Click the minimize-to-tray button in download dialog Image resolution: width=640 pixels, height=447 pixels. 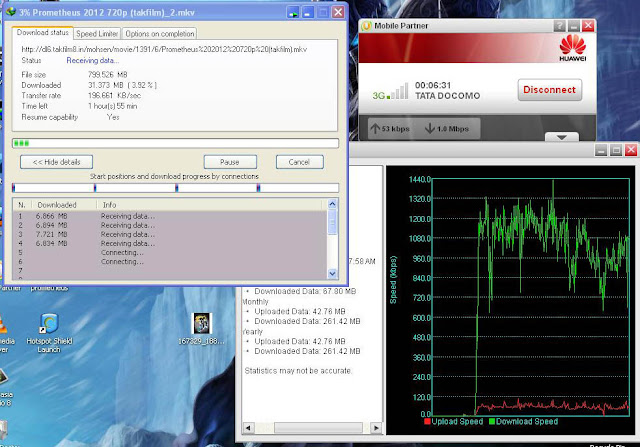coord(293,12)
